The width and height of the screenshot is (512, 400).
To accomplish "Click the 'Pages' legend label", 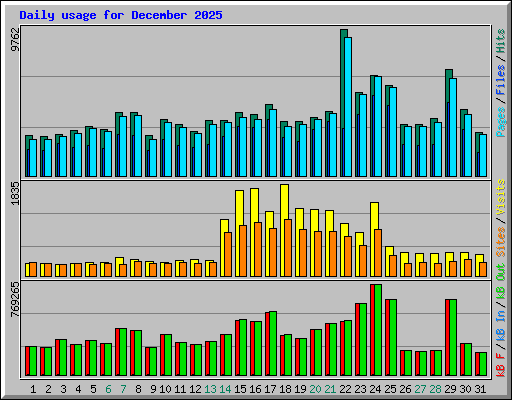I will tap(501, 122).
